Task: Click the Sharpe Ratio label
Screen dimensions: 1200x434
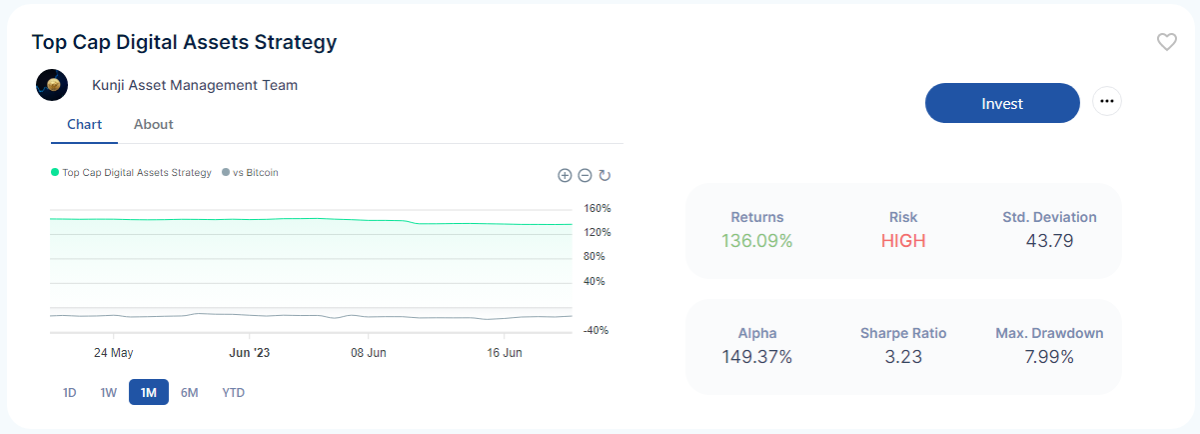Action: coord(903,333)
